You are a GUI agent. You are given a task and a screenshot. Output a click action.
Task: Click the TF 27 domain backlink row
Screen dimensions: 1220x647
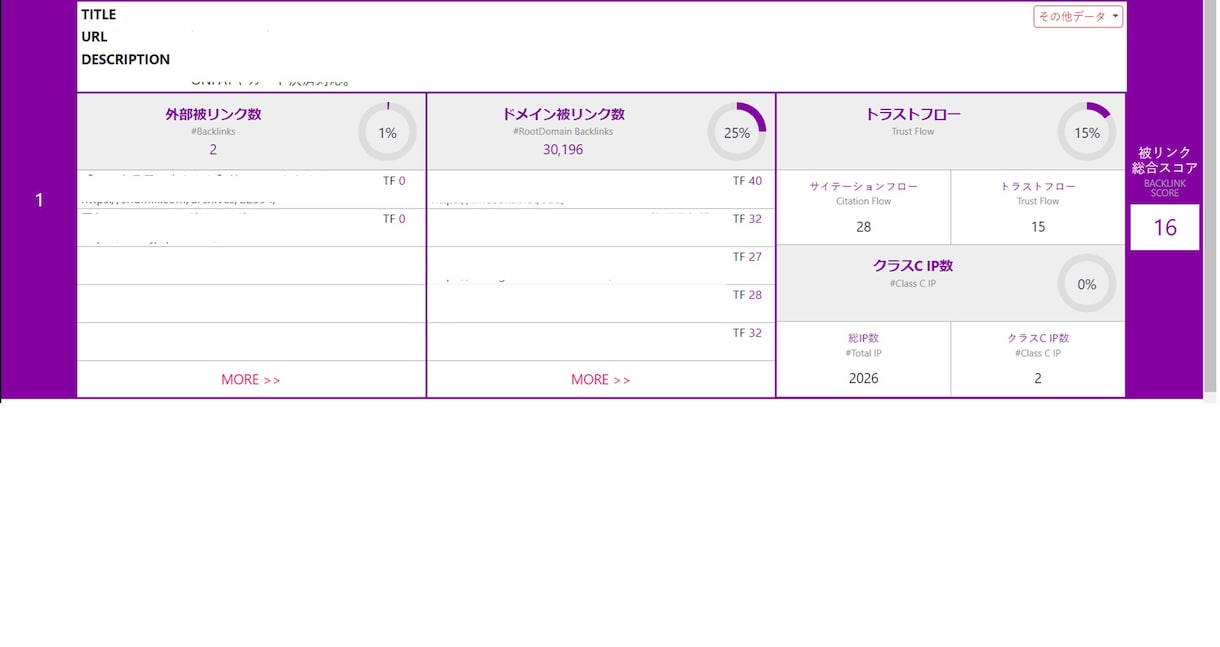tap(601, 265)
